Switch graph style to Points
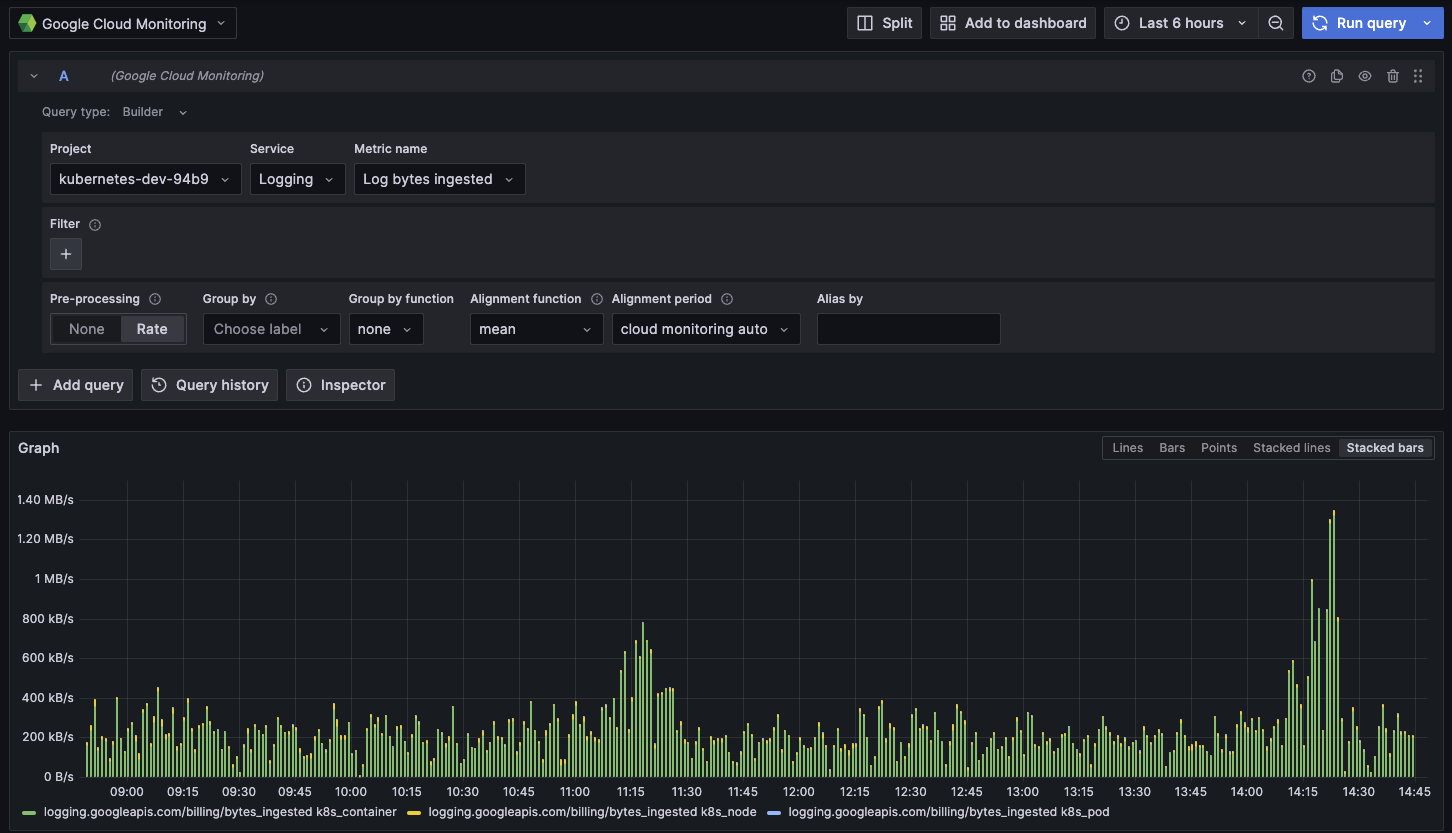The height and width of the screenshot is (833, 1452). coord(1219,448)
